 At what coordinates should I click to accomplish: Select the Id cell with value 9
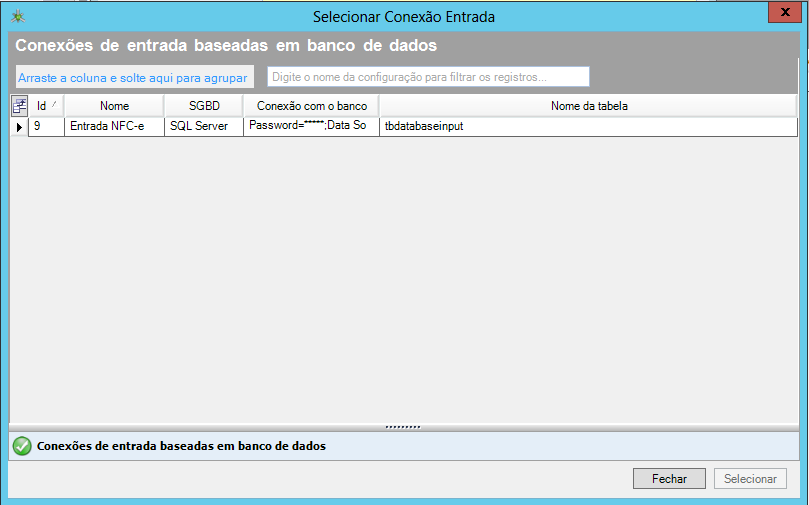point(46,126)
